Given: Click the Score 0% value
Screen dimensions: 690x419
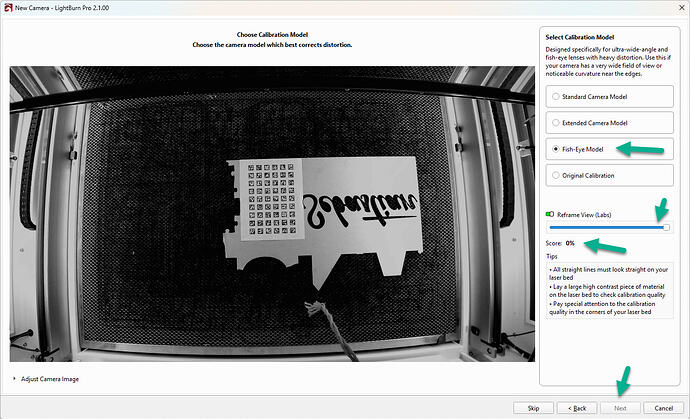Looking at the screenshot, I should pos(570,243).
